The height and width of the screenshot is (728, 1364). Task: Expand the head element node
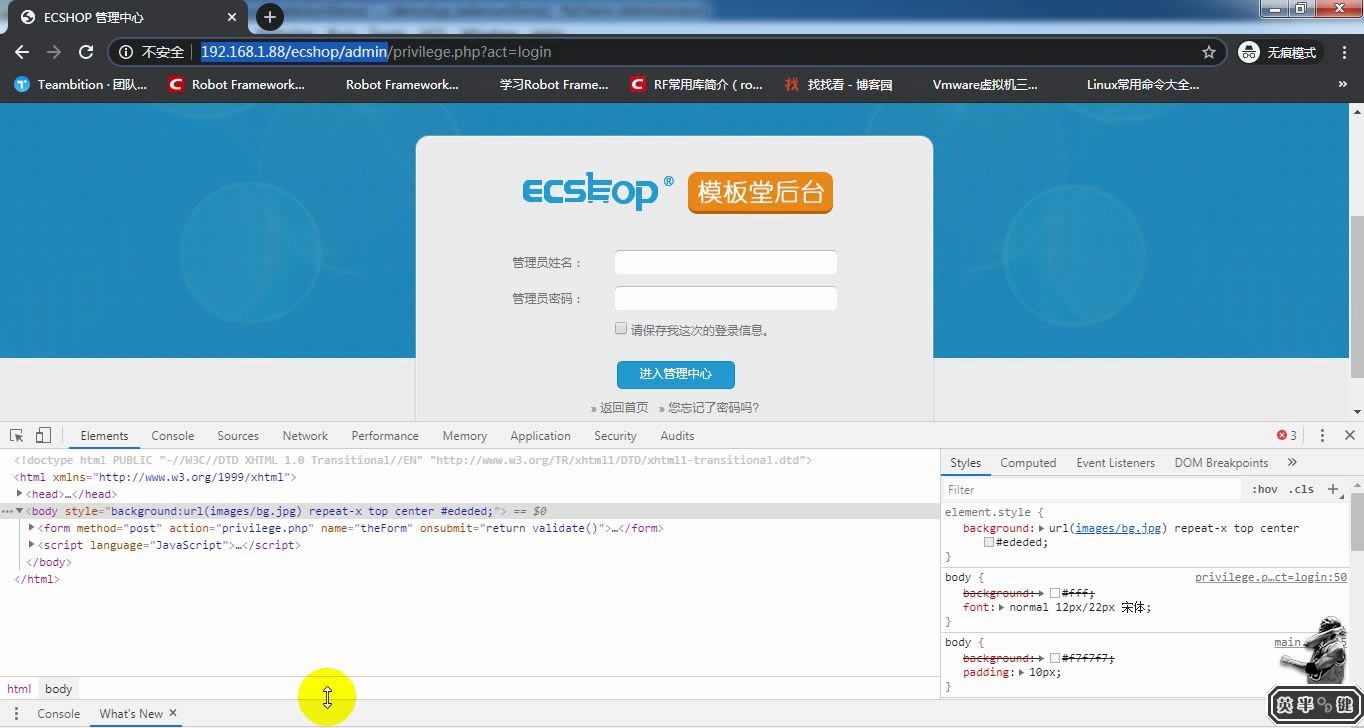point(20,494)
